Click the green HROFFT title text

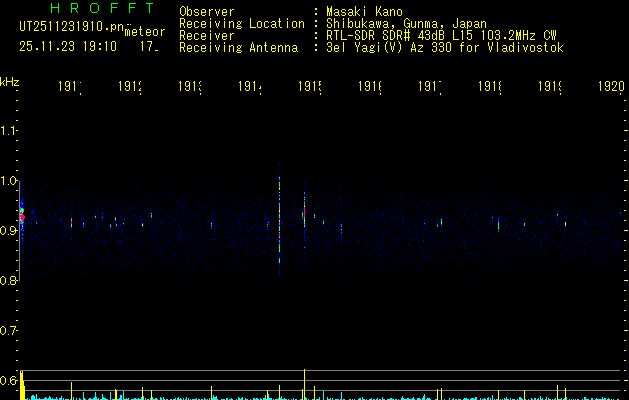pos(103,8)
